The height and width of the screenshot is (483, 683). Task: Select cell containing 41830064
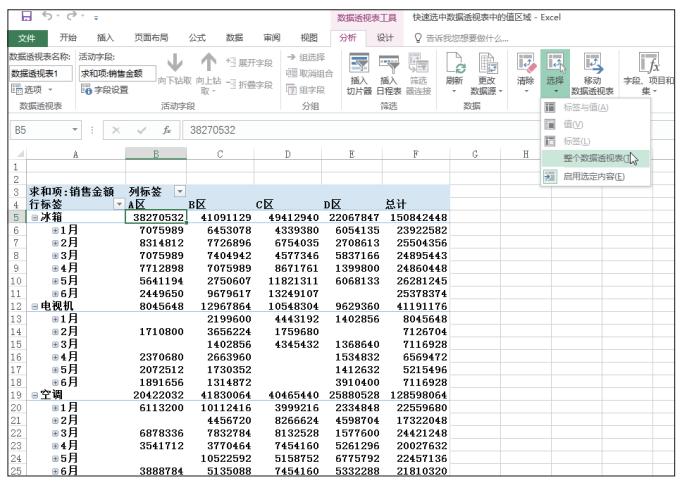(220, 395)
